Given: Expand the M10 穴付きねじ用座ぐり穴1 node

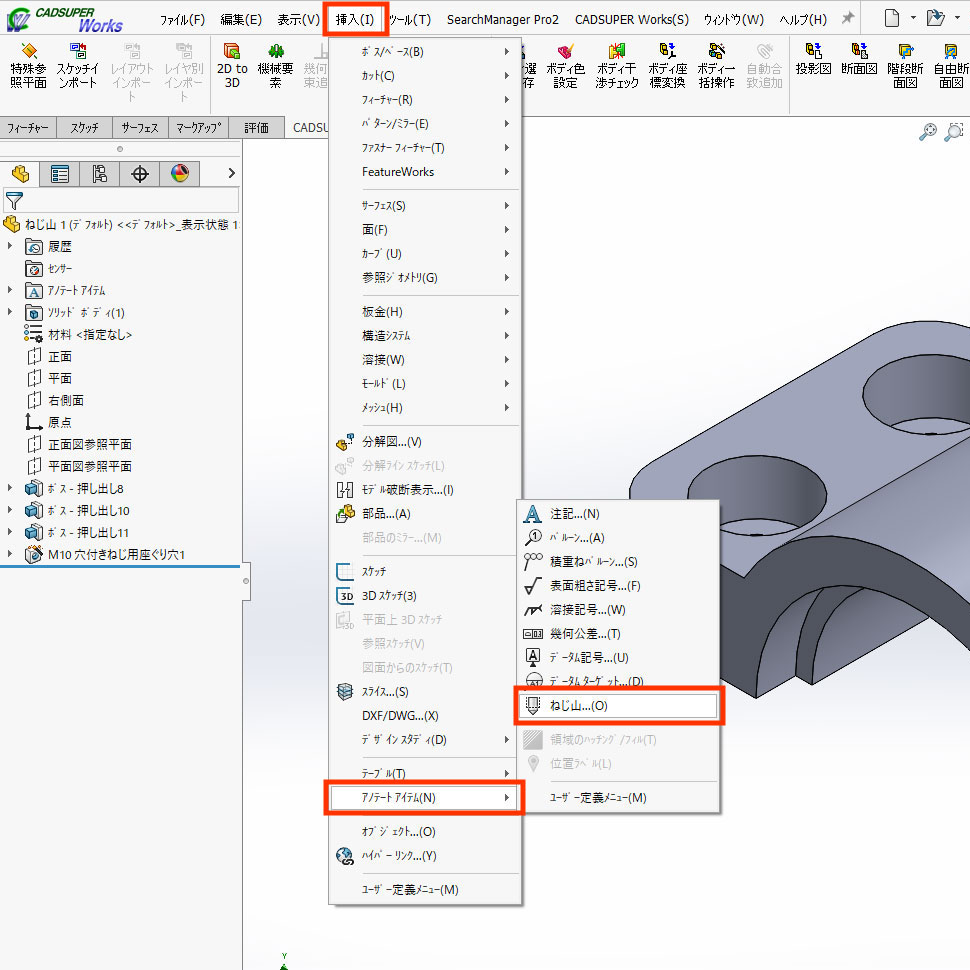Looking at the screenshot, I should [x=11, y=554].
